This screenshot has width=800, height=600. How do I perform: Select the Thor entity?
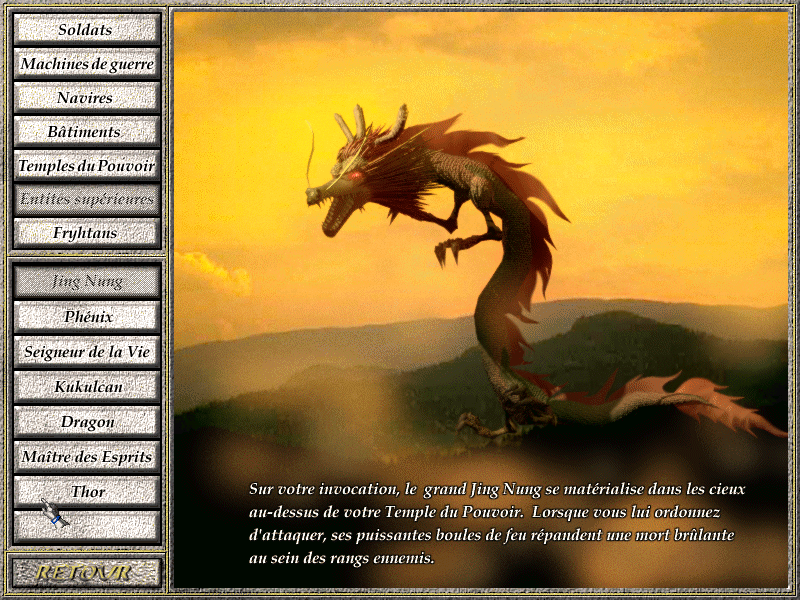click(87, 491)
